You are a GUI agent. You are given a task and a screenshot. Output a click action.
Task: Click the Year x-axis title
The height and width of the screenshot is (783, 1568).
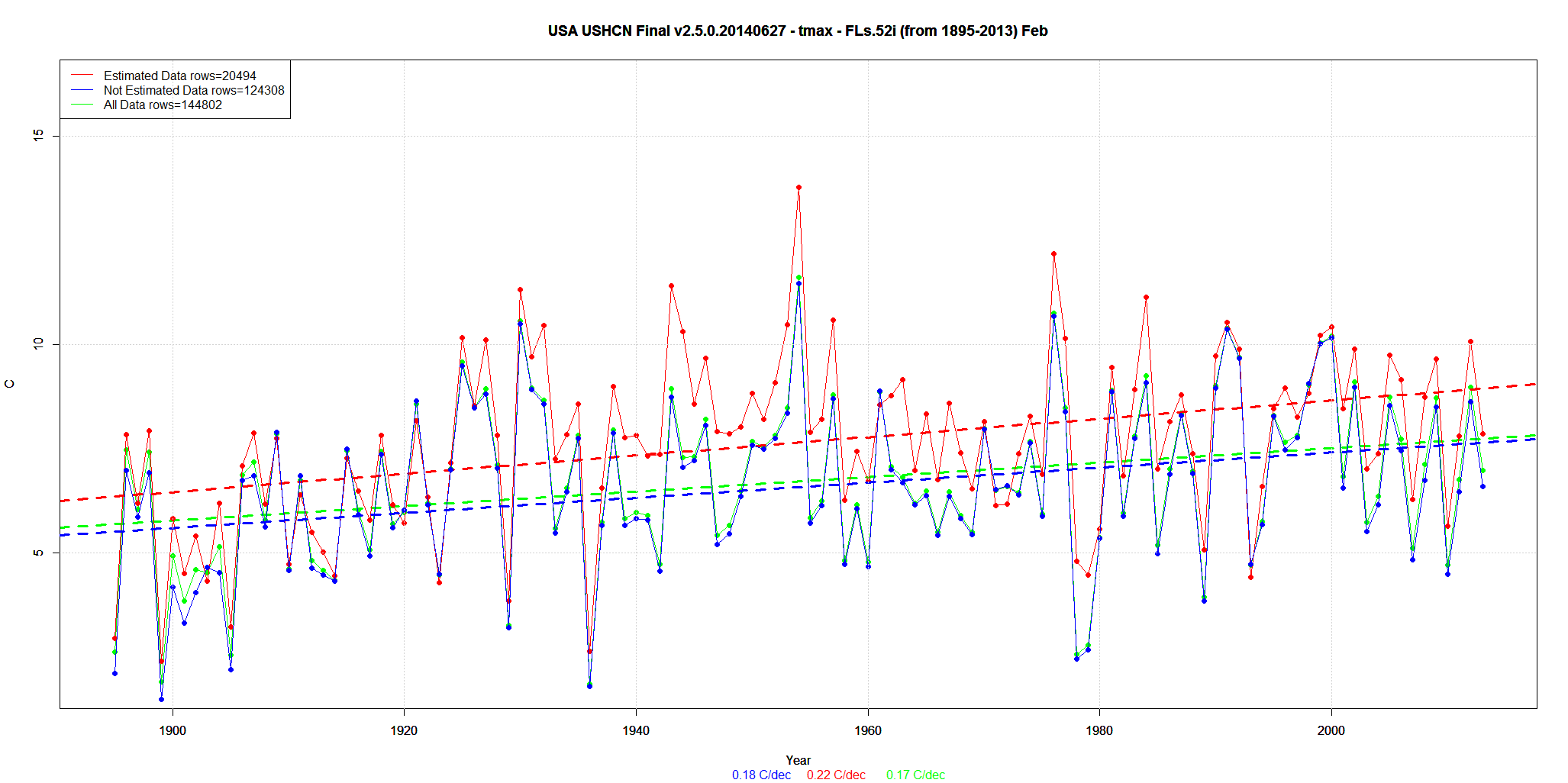coord(798,760)
